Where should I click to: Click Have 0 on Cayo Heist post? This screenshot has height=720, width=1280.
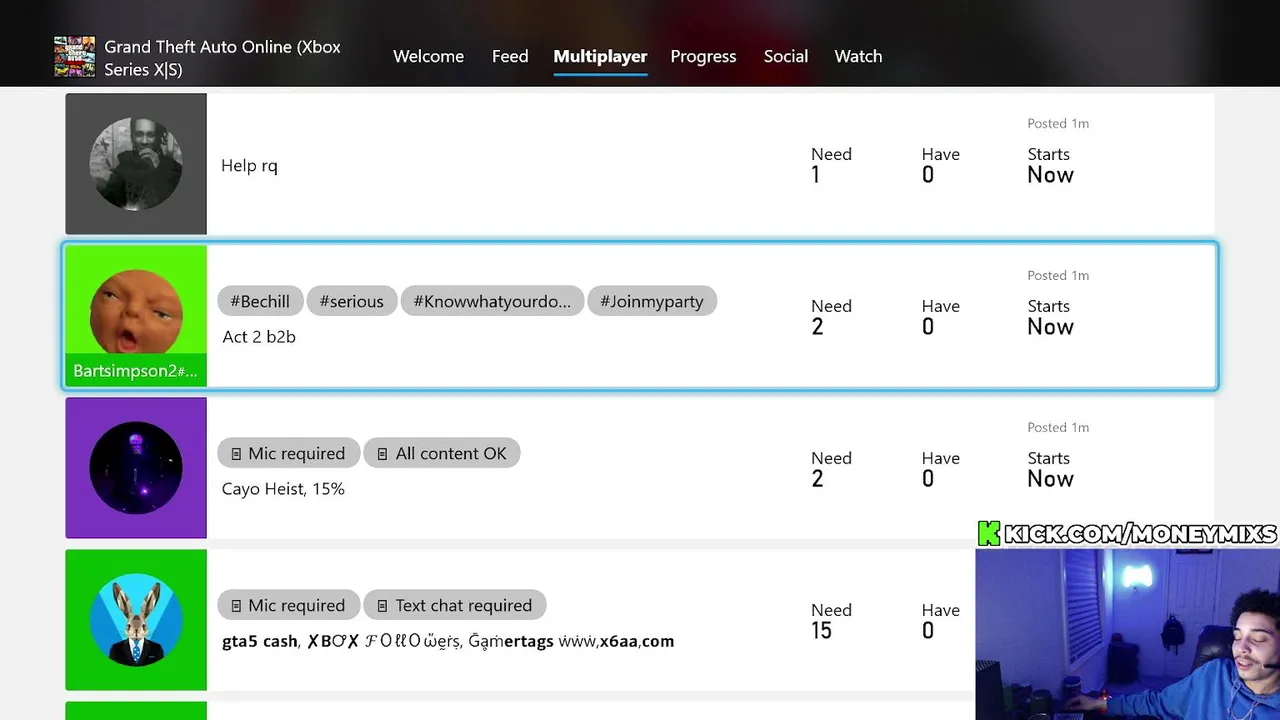coord(940,469)
